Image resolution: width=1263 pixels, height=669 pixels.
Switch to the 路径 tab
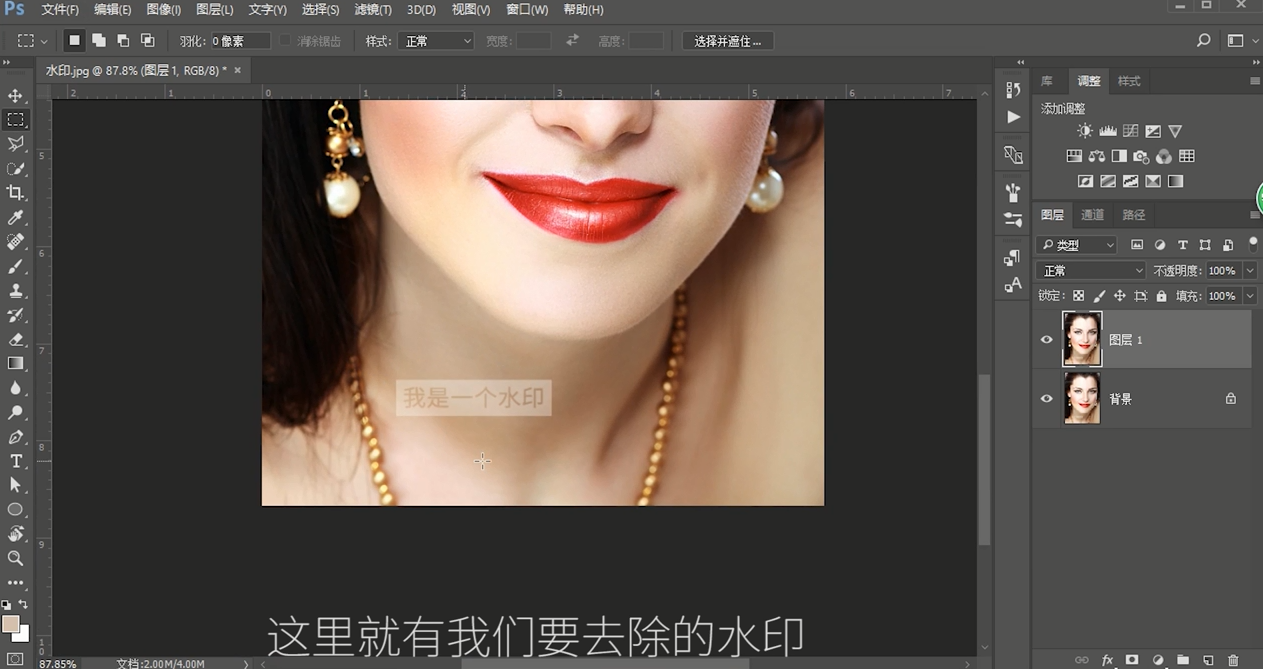coord(1133,215)
